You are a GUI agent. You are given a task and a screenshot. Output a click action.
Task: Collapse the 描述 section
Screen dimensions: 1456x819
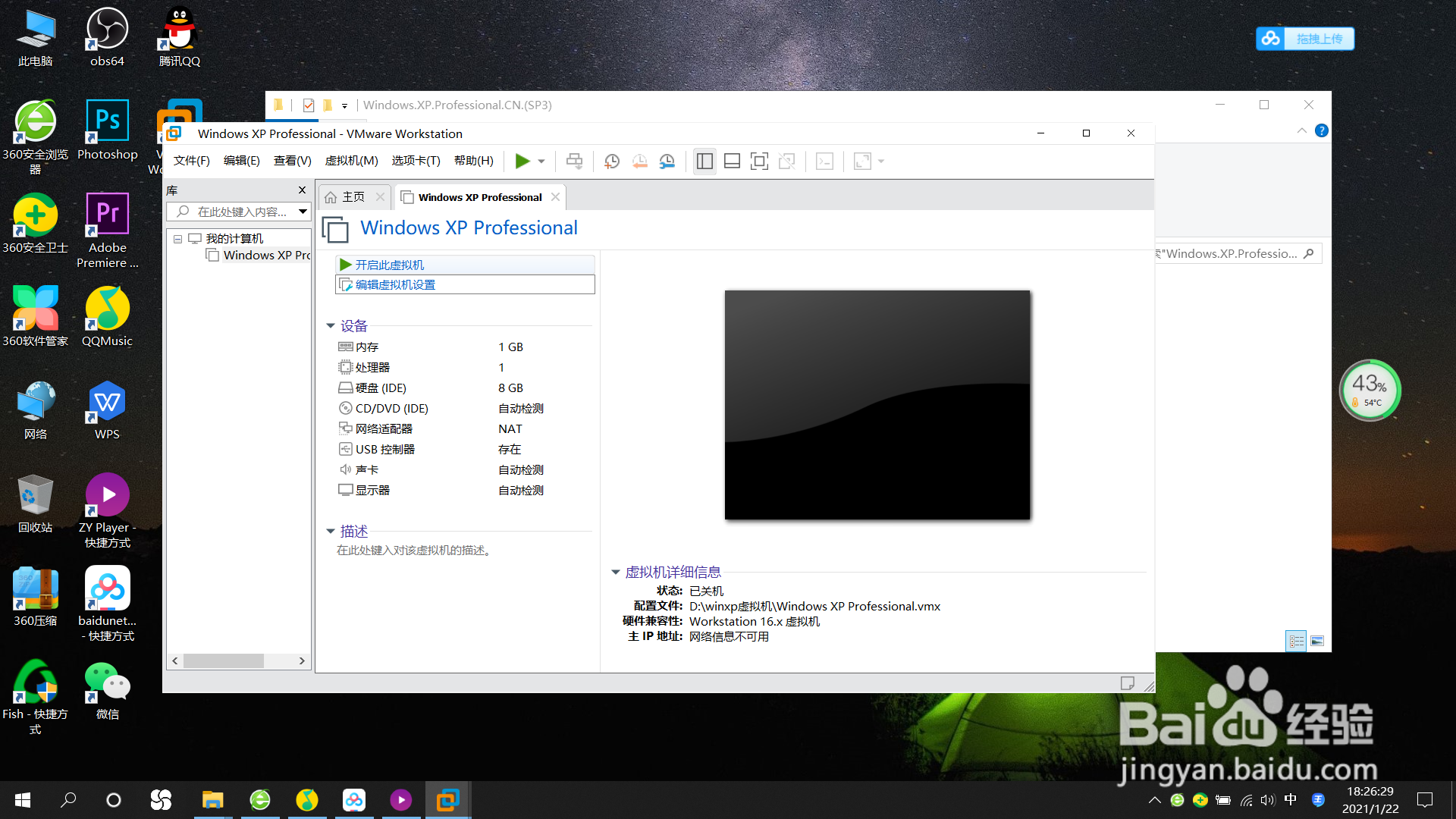click(331, 532)
